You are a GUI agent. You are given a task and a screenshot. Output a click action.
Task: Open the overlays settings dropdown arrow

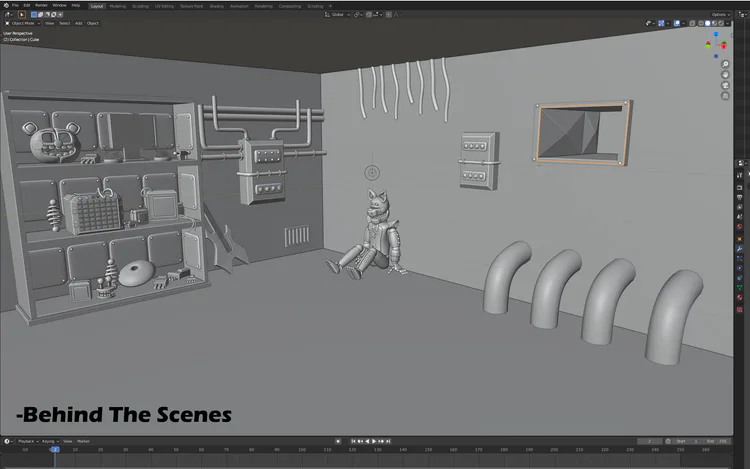(684, 23)
